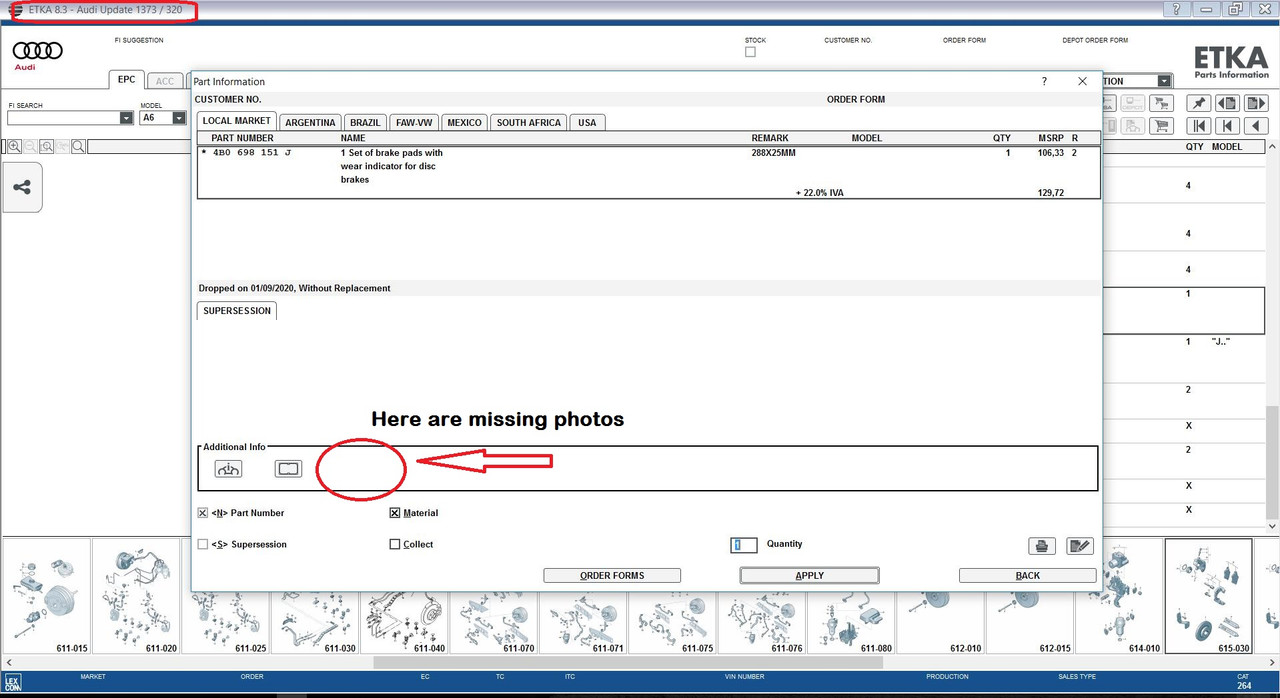The width and height of the screenshot is (1280, 698).
Task: Click the Quantity input field
Action: coord(744,544)
